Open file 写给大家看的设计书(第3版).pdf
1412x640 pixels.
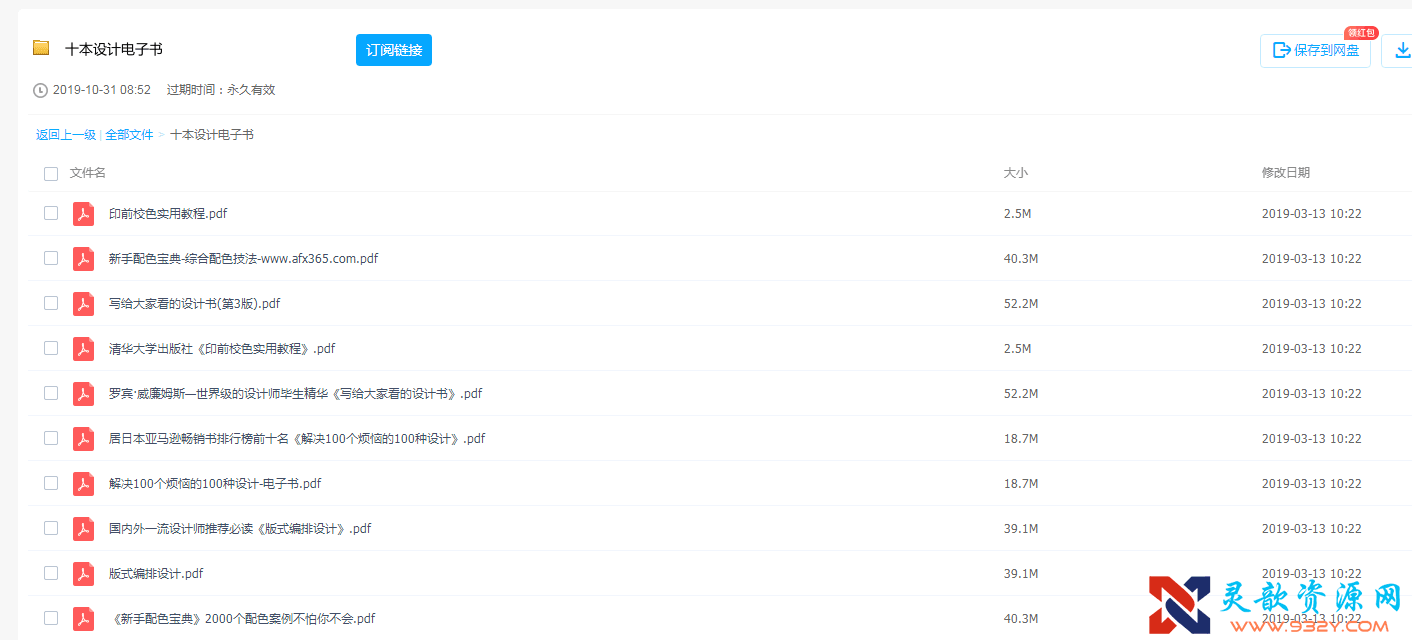(x=194, y=304)
